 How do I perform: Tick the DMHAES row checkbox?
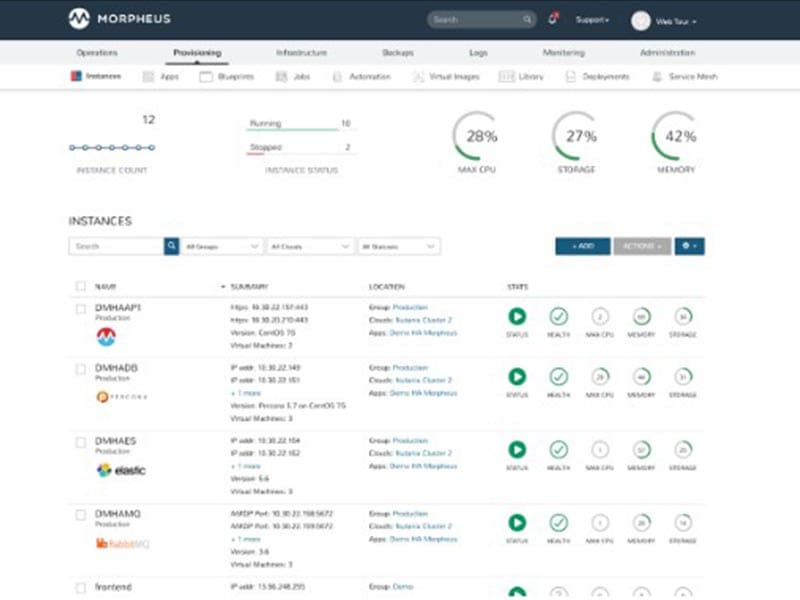click(81, 441)
